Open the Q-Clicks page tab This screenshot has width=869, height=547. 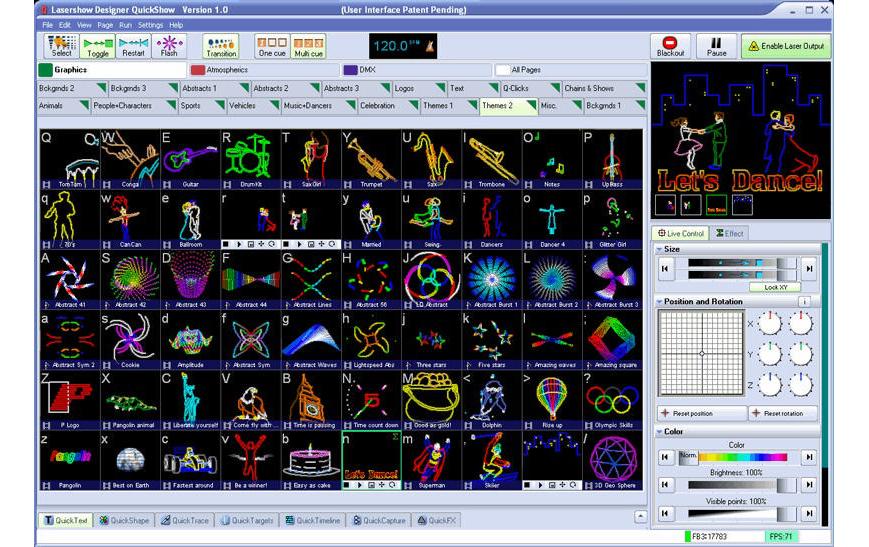(531, 88)
